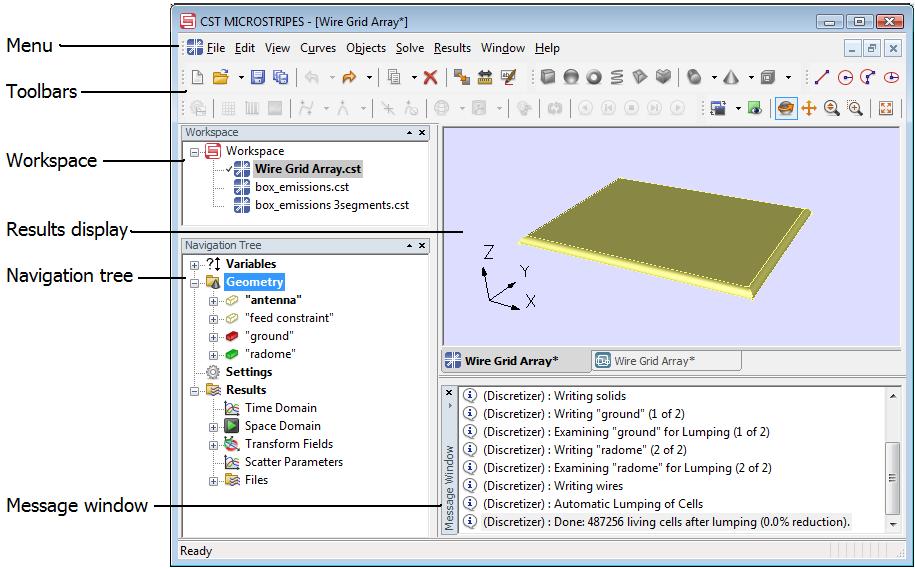Select the ruler measure tool
The width and height of the screenshot is (915, 569).
[x=485, y=77]
